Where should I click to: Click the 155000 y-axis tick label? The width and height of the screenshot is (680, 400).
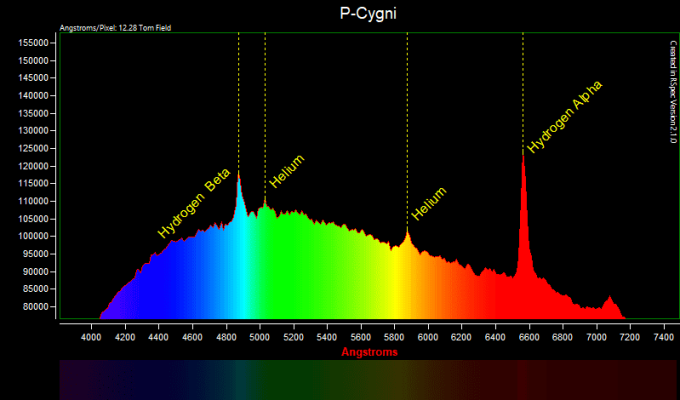pyautogui.click(x=35, y=43)
